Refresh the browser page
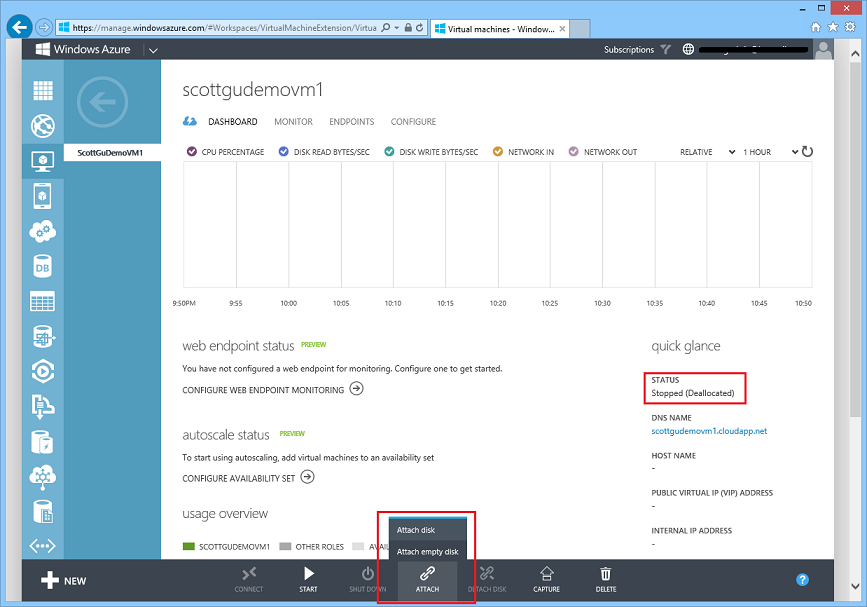 point(420,28)
